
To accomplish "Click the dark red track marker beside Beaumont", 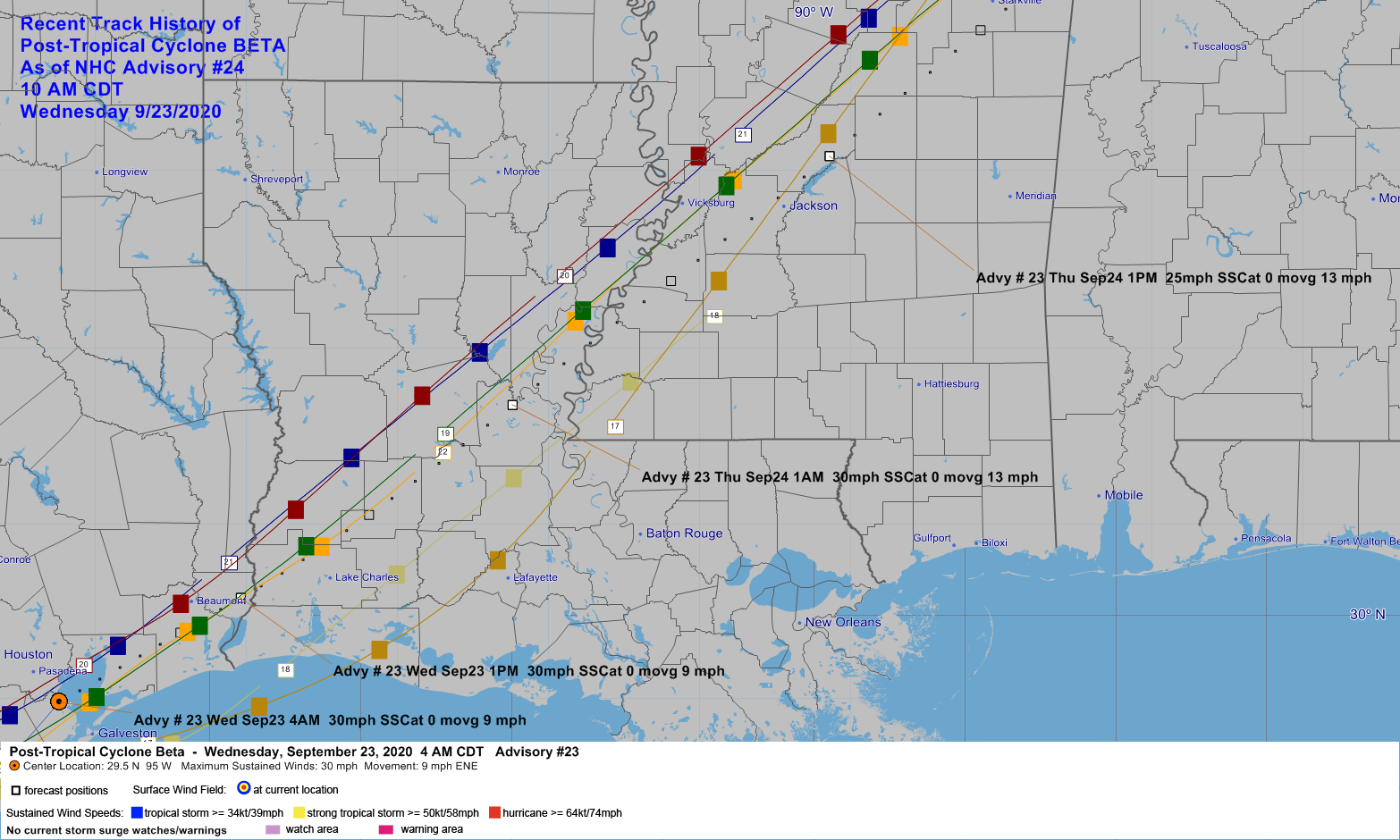I will (x=181, y=603).
